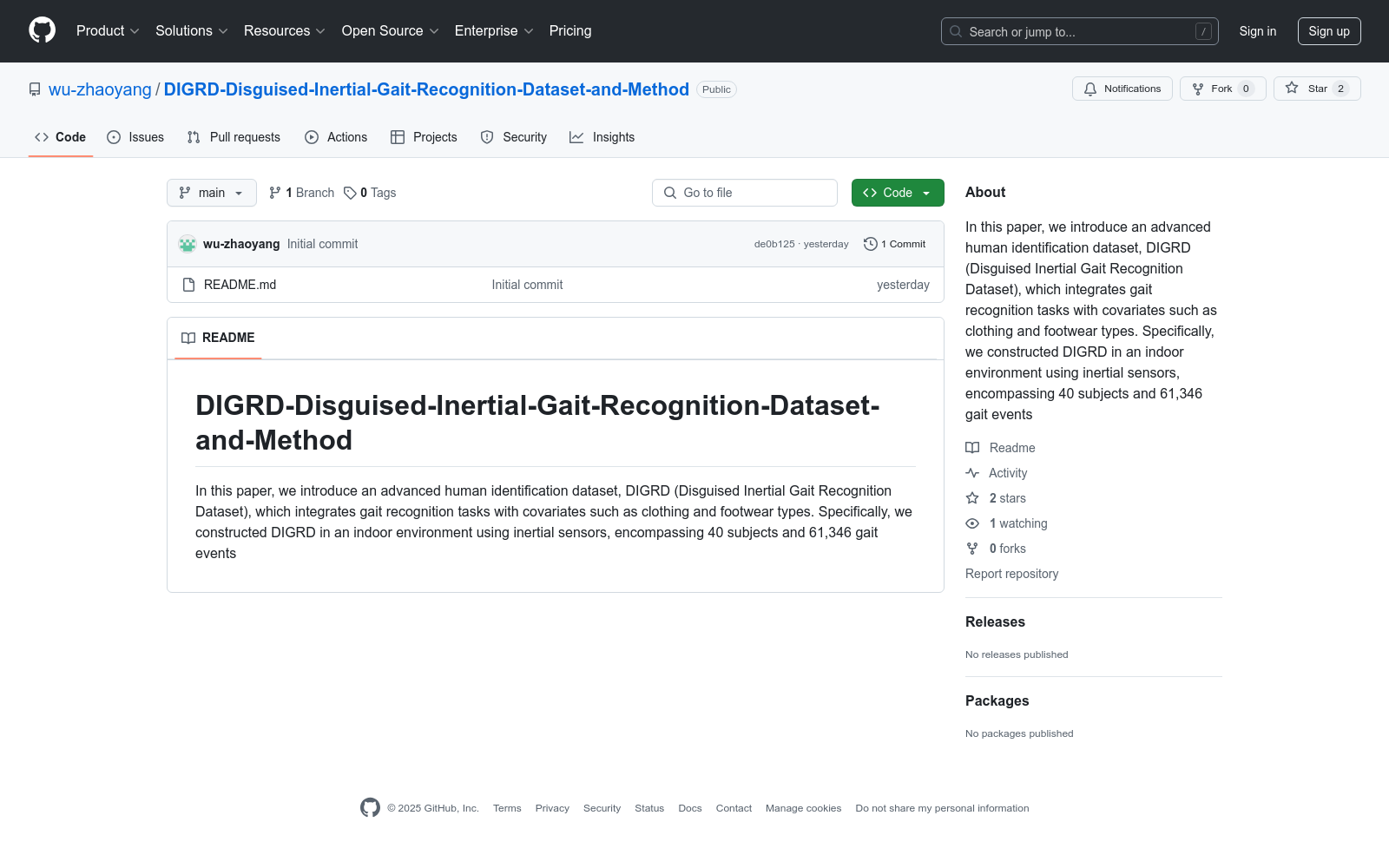Click the README.md file icon

tap(188, 285)
